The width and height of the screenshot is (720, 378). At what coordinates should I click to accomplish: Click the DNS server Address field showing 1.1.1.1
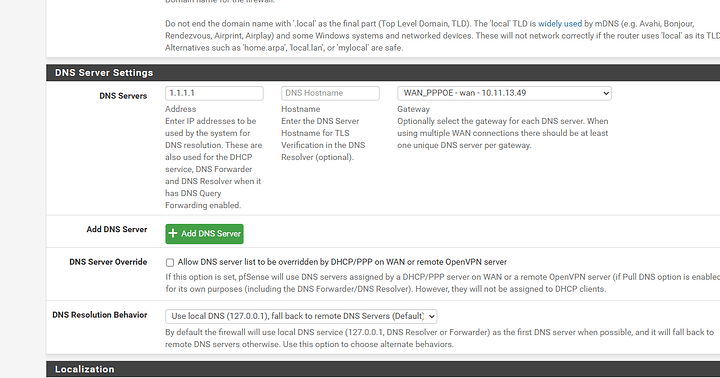tap(214, 93)
